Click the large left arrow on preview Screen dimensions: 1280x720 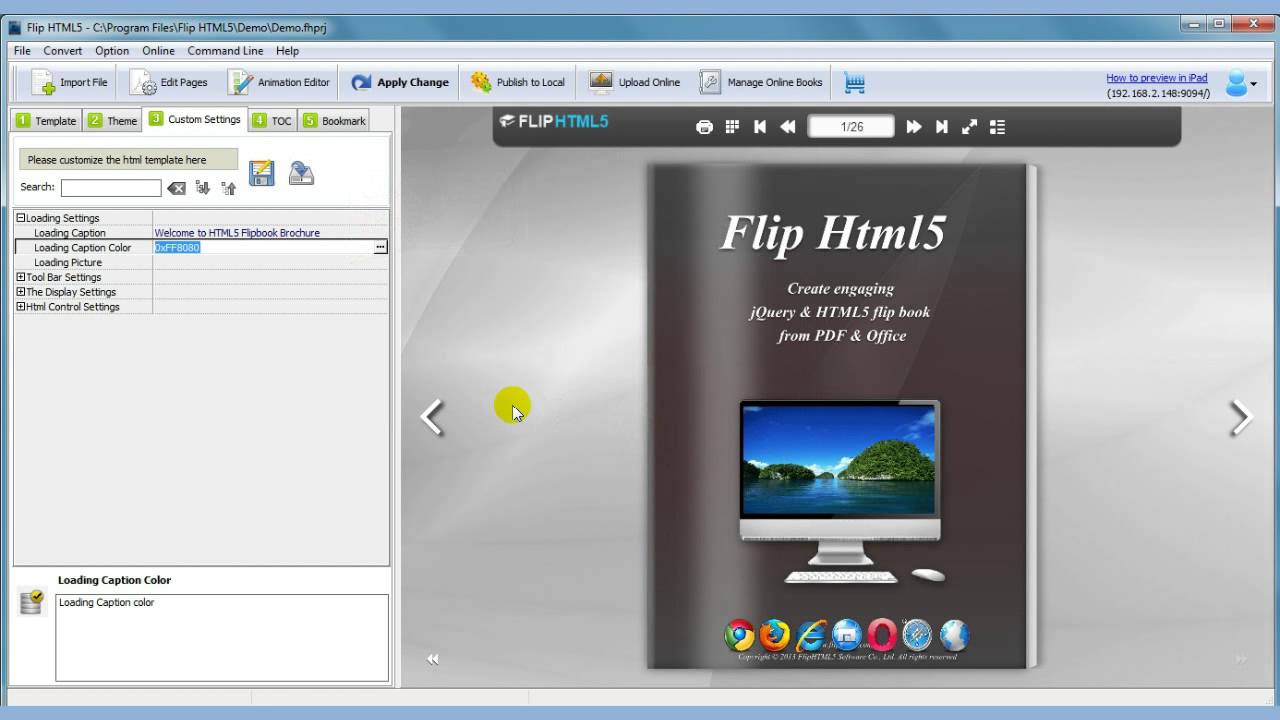click(x=431, y=417)
